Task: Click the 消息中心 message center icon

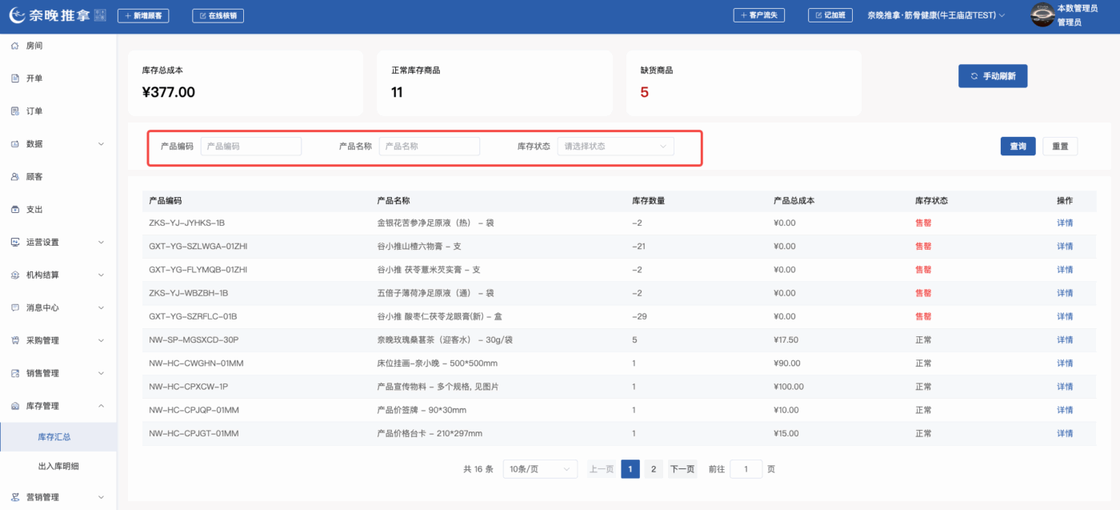Action: point(15,308)
